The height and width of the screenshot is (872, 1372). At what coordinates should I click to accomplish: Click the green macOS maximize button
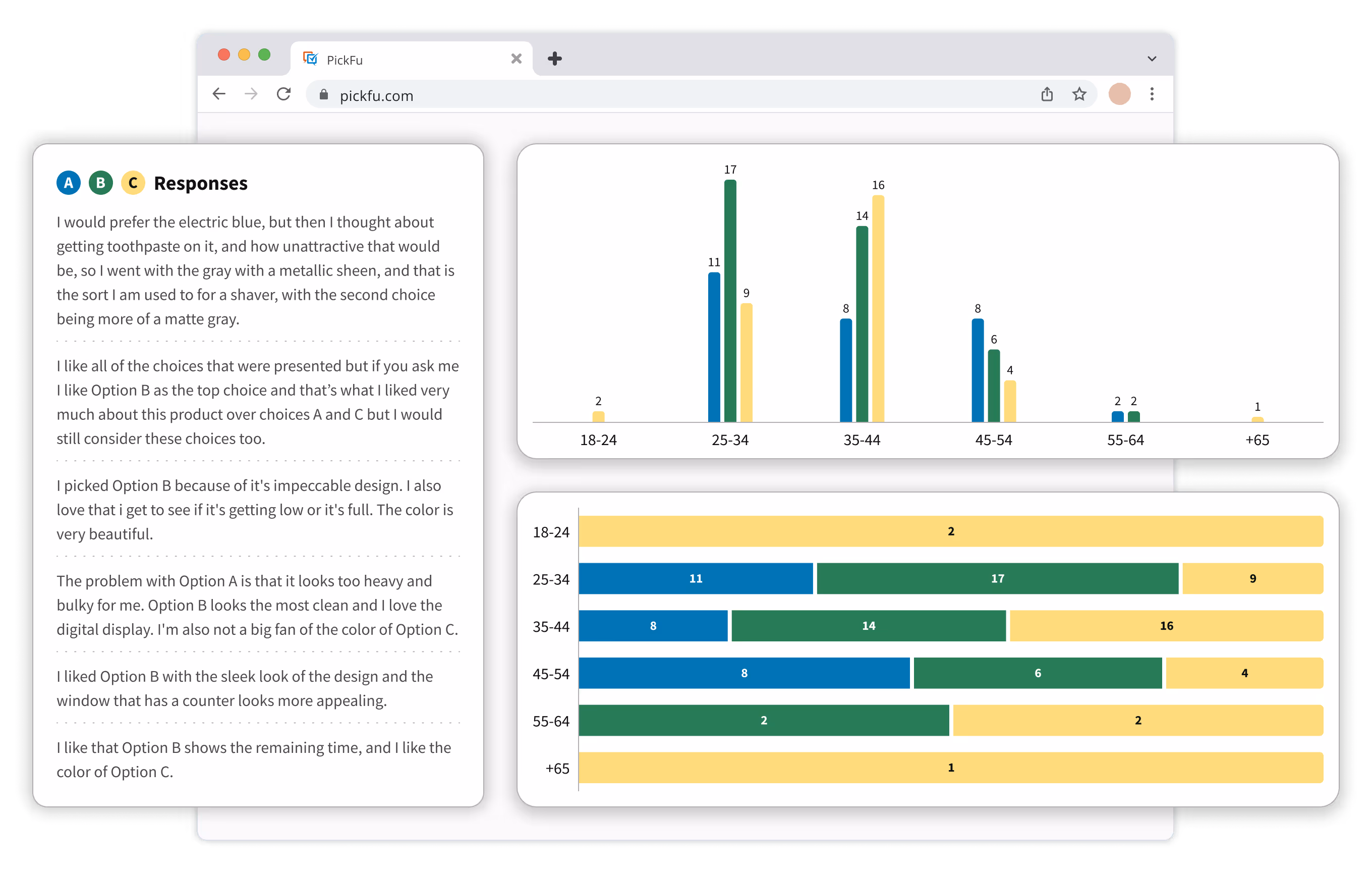coord(264,54)
